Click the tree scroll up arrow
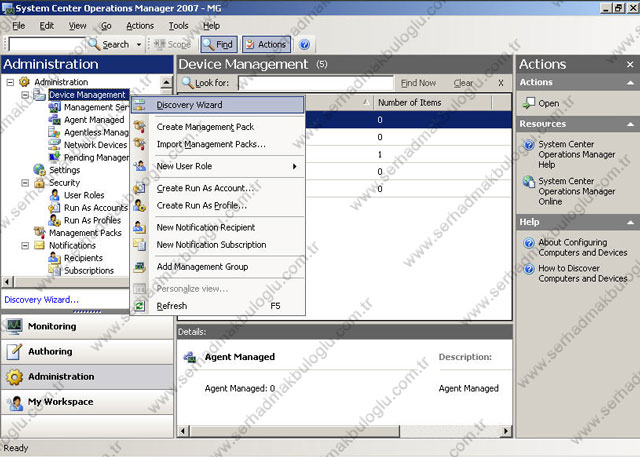The height and width of the screenshot is (457, 640). click(166, 82)
